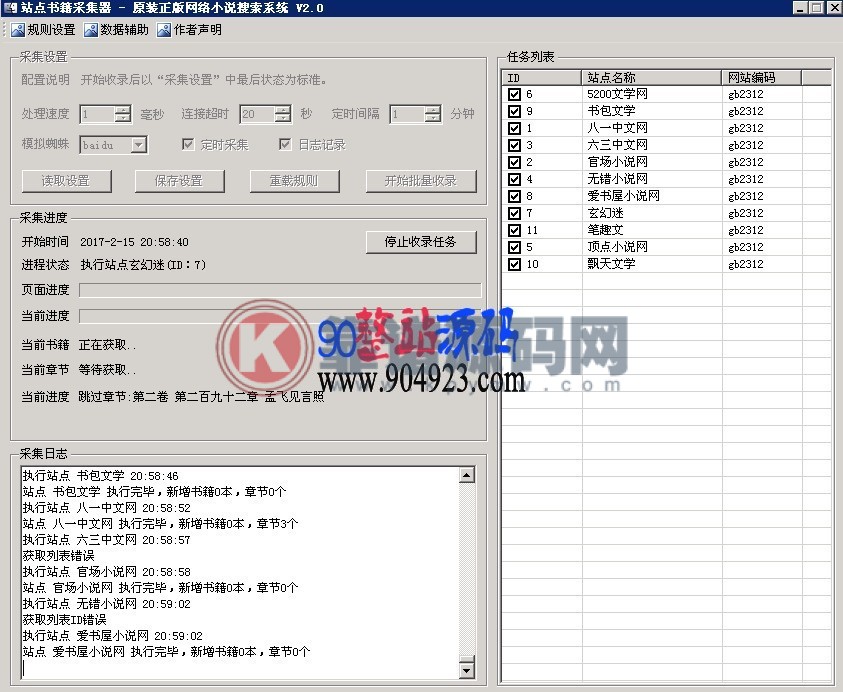843x692 pixels.
Task: Uncheck the task for 书包文学
Action: [x=515, y=111]
